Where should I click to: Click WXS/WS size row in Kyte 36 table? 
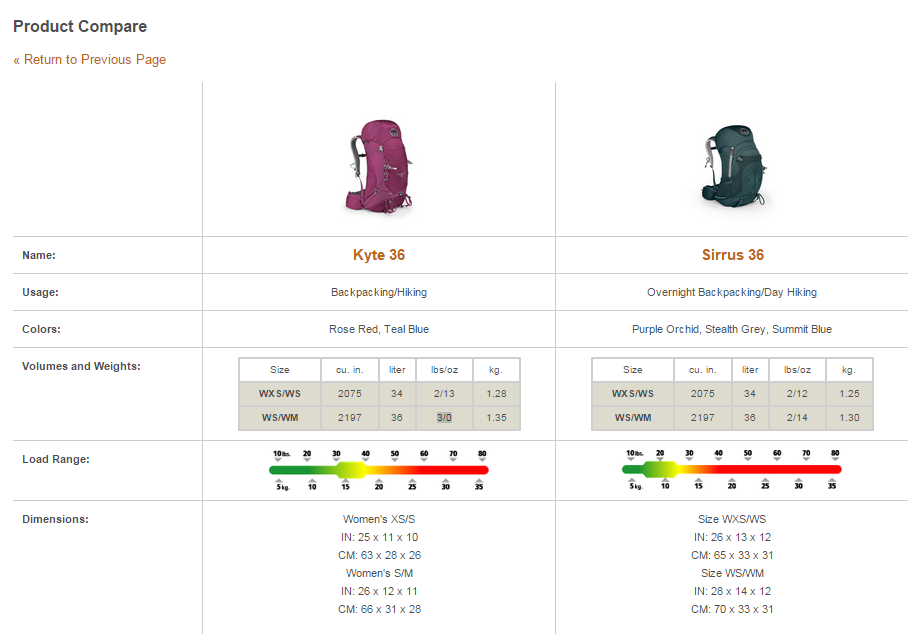(279, 394)
